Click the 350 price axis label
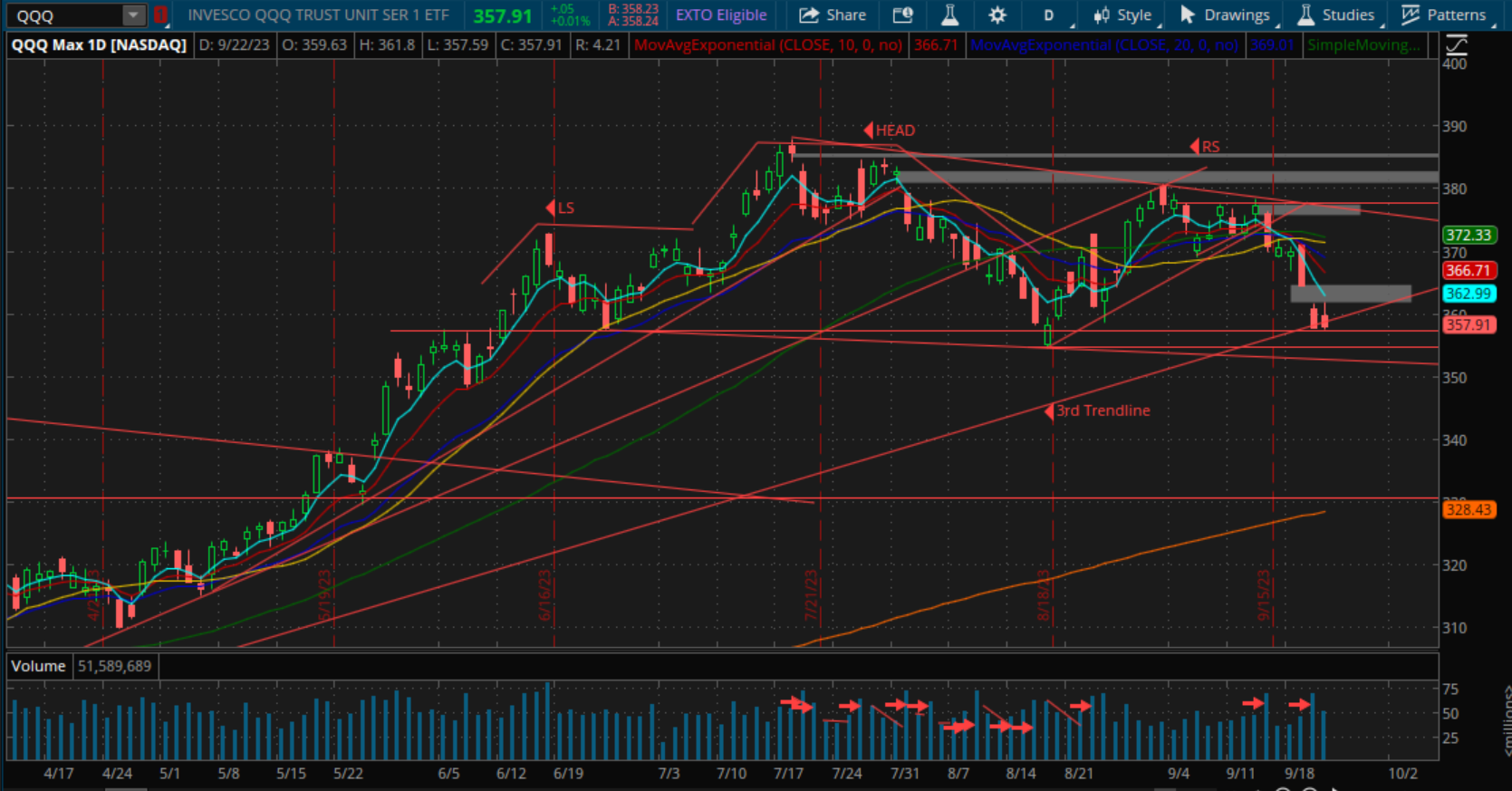The image size is (1512, 791). coord(1455,377)
